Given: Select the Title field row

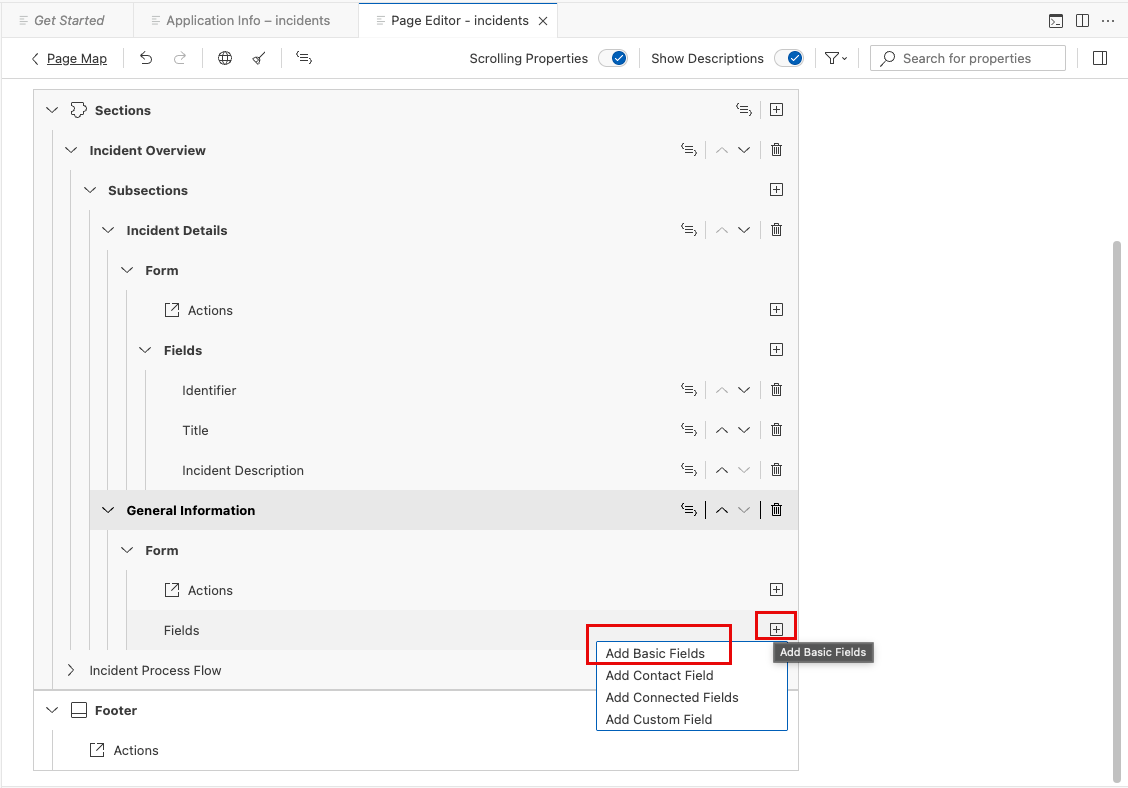Looking at the screenshot, I should [471, 430].
